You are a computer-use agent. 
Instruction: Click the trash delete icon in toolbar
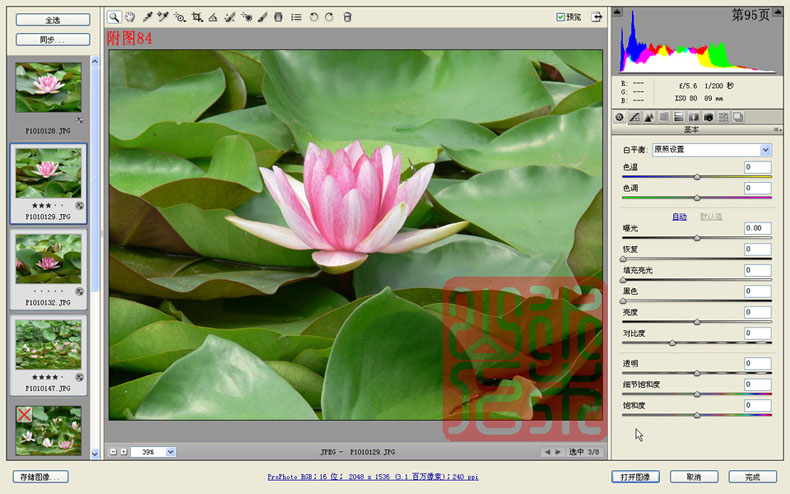[x=347, y=17]
